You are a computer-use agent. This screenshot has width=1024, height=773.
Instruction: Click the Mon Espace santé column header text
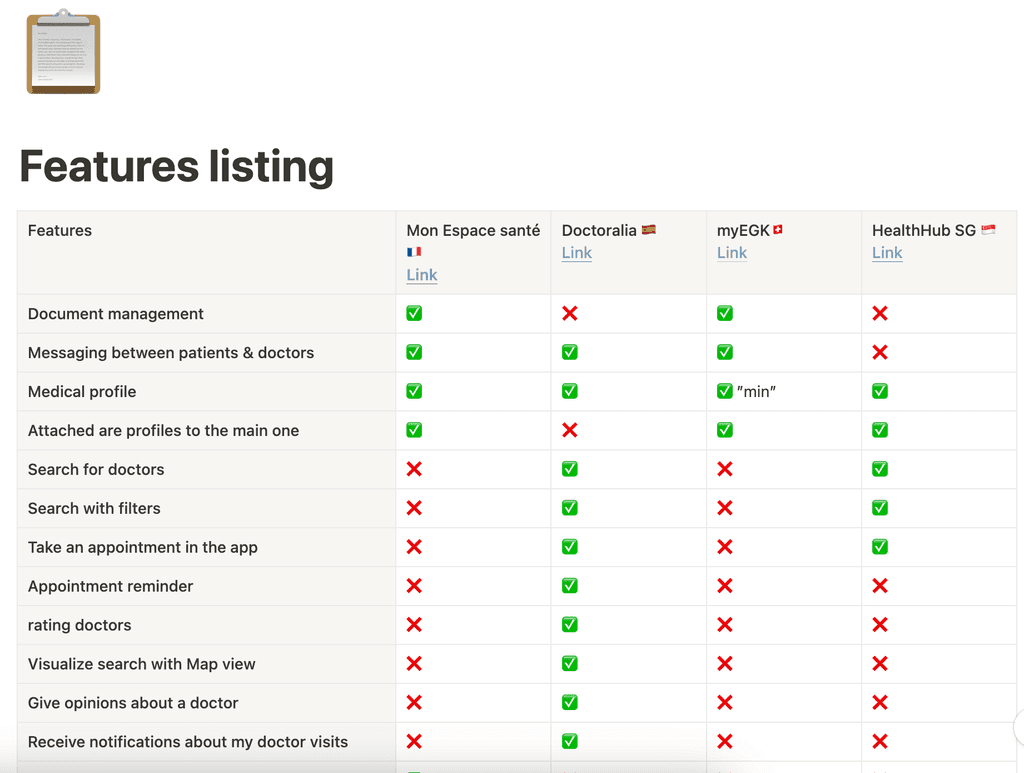click(473, 230)
